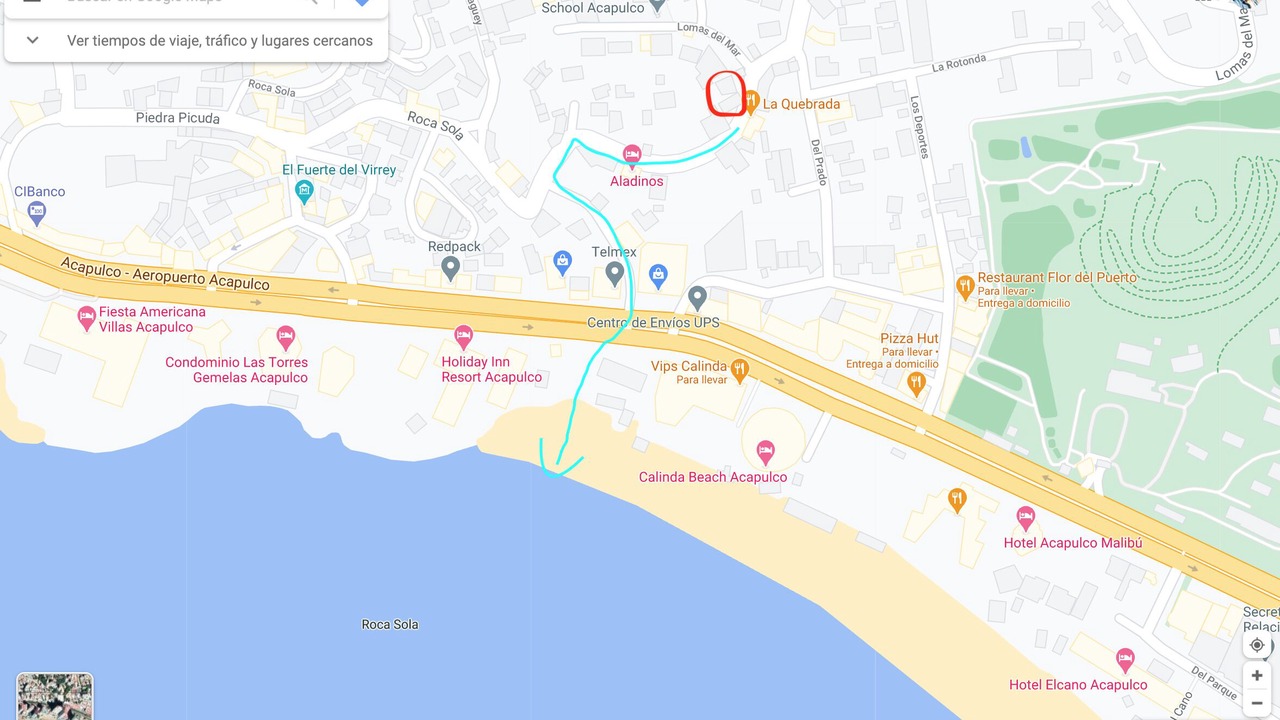The image size is (1280, 720).
Task: Click the CIBanco ATM pin
Action: [x=37, y=211]
